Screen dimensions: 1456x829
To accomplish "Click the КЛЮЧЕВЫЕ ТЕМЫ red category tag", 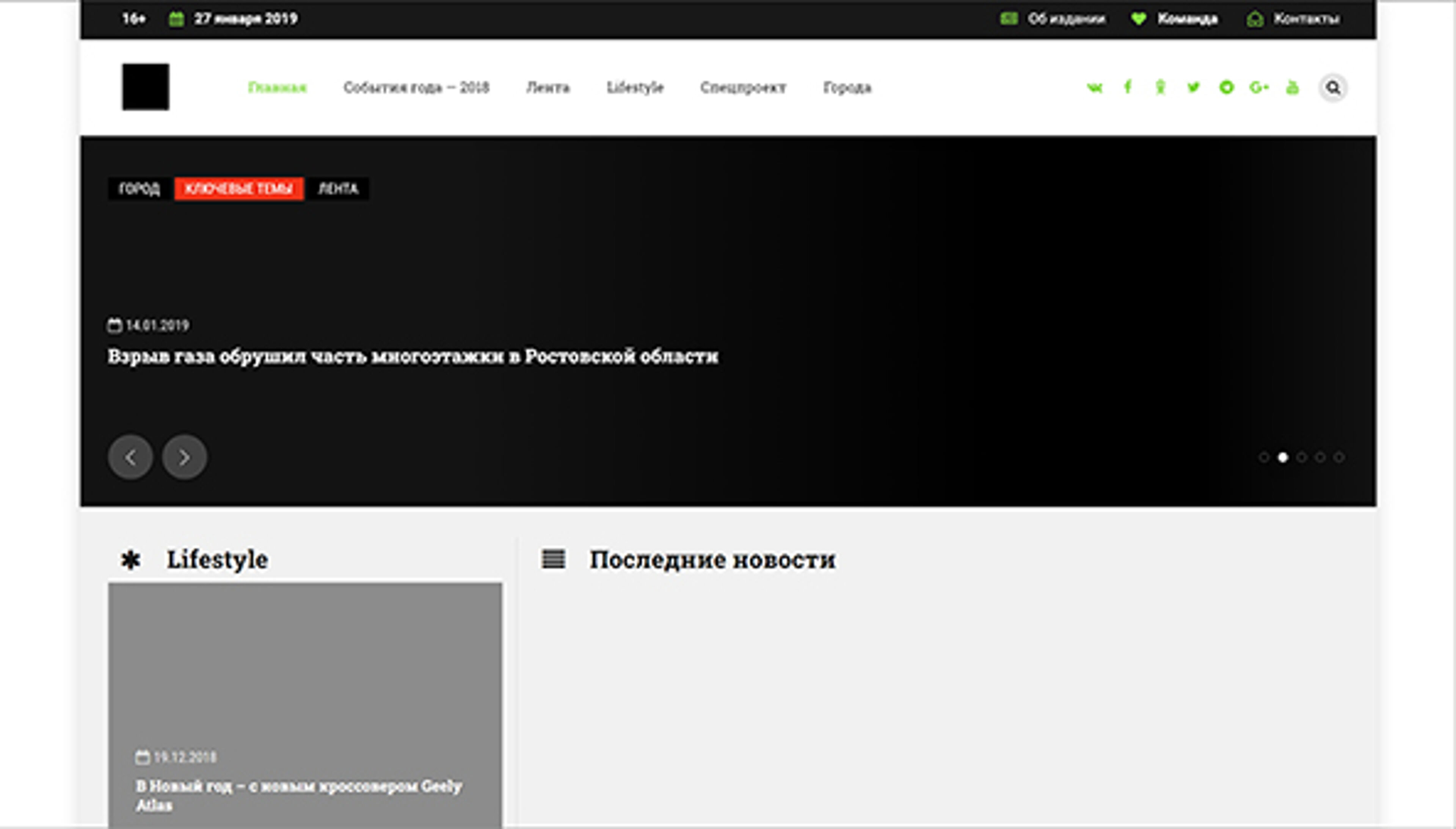I will pyautogui.click(x=238, y=189).
